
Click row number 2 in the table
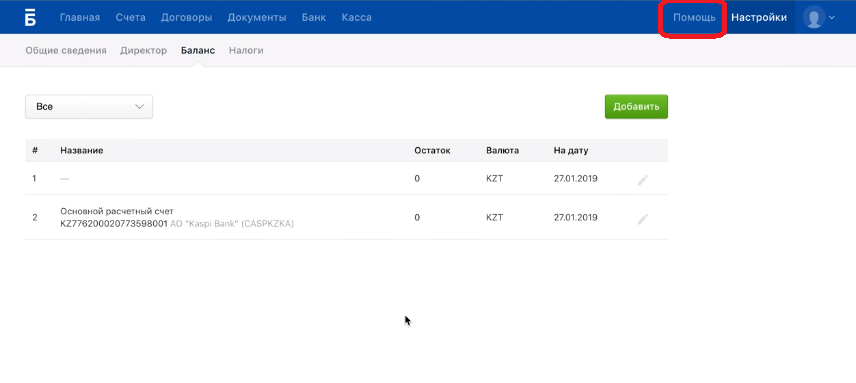35,217
